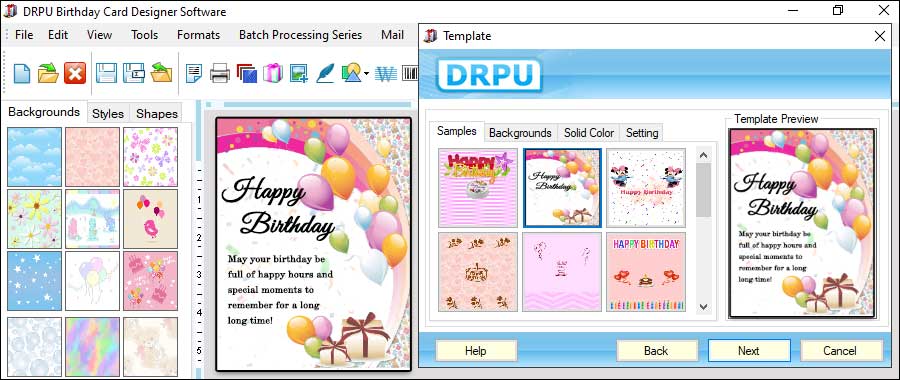The width and height of the screenshot is (900, 380).
Task: Choose the bubbles texture background
Action: pyautogui.click(x=34, y=346)
